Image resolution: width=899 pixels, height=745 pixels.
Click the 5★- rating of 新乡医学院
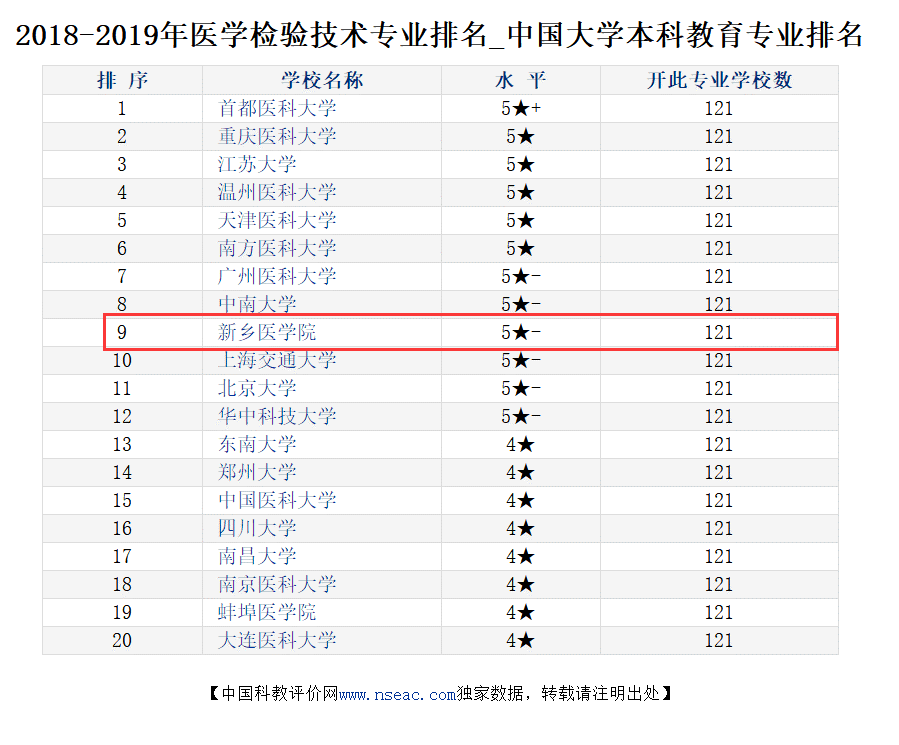click(521, 332)
